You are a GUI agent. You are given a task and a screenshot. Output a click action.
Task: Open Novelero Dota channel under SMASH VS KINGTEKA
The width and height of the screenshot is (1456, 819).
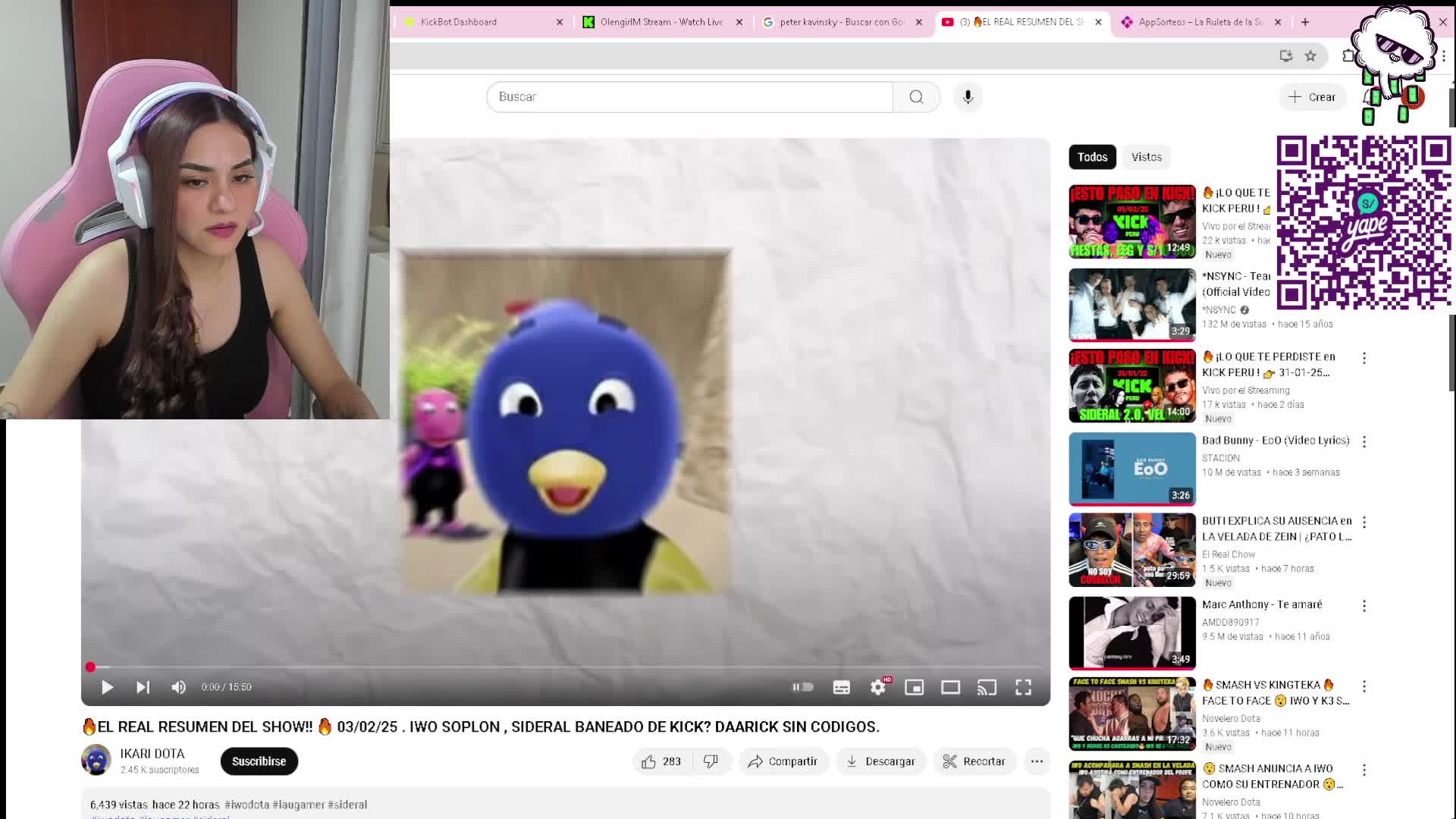click(1231, 718)
